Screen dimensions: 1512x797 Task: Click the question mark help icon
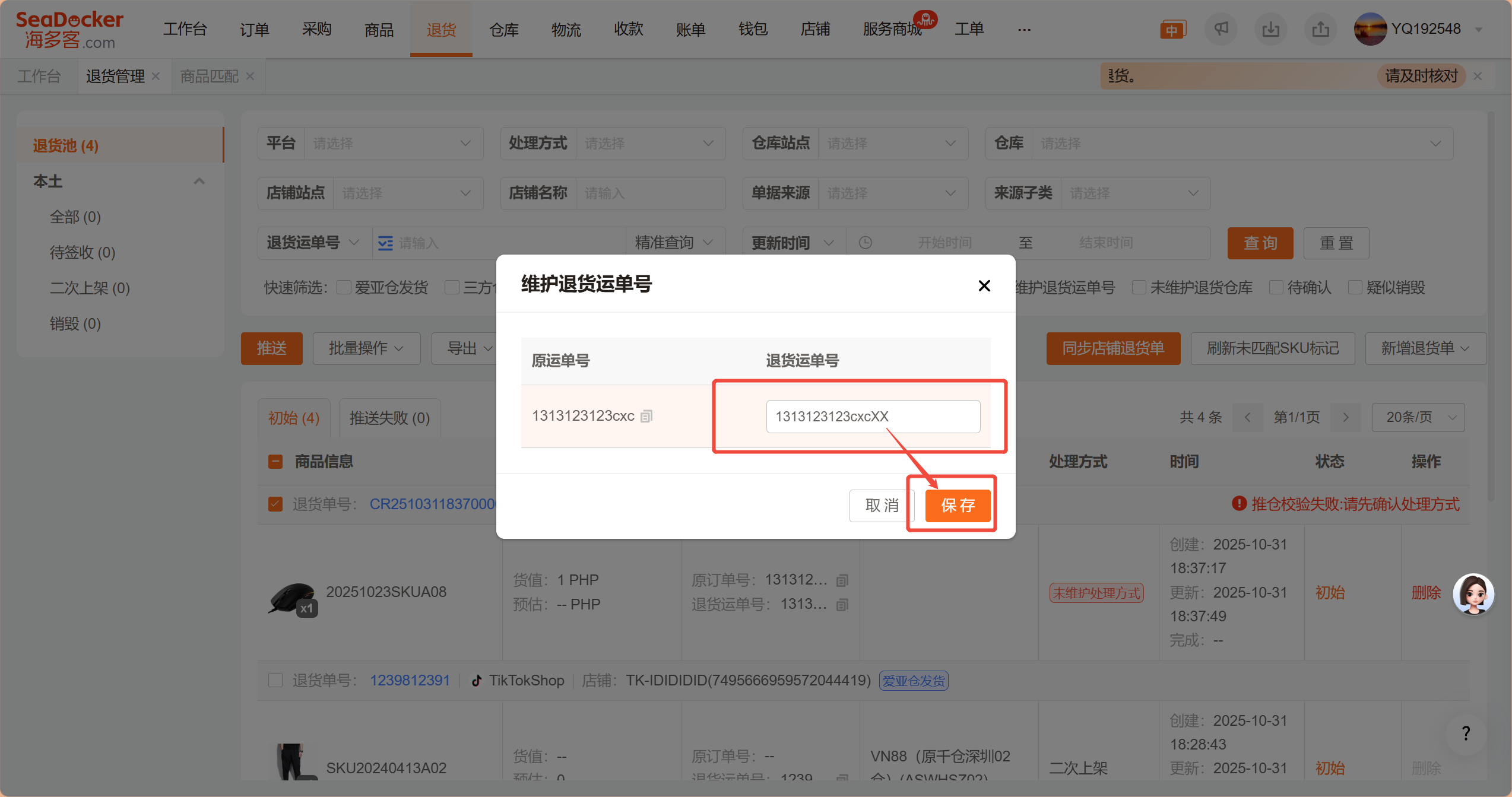point(1466,734)
